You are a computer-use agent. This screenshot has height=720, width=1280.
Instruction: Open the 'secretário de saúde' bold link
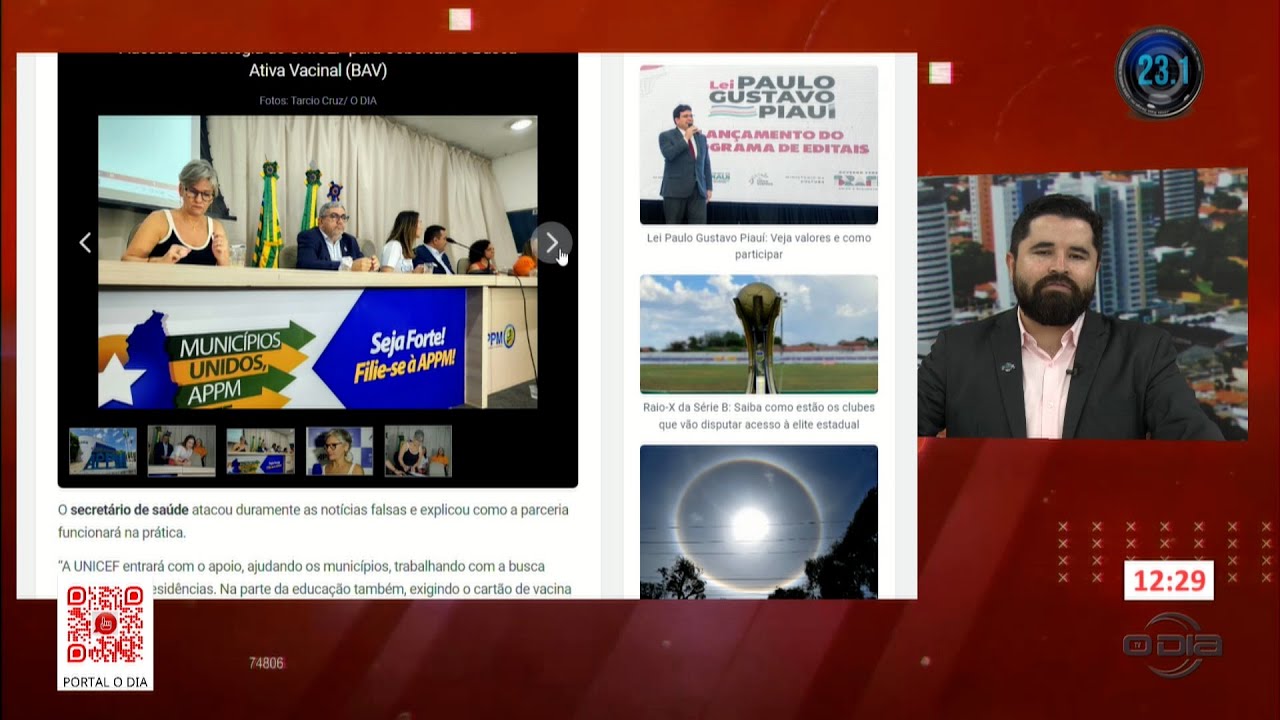129,510
